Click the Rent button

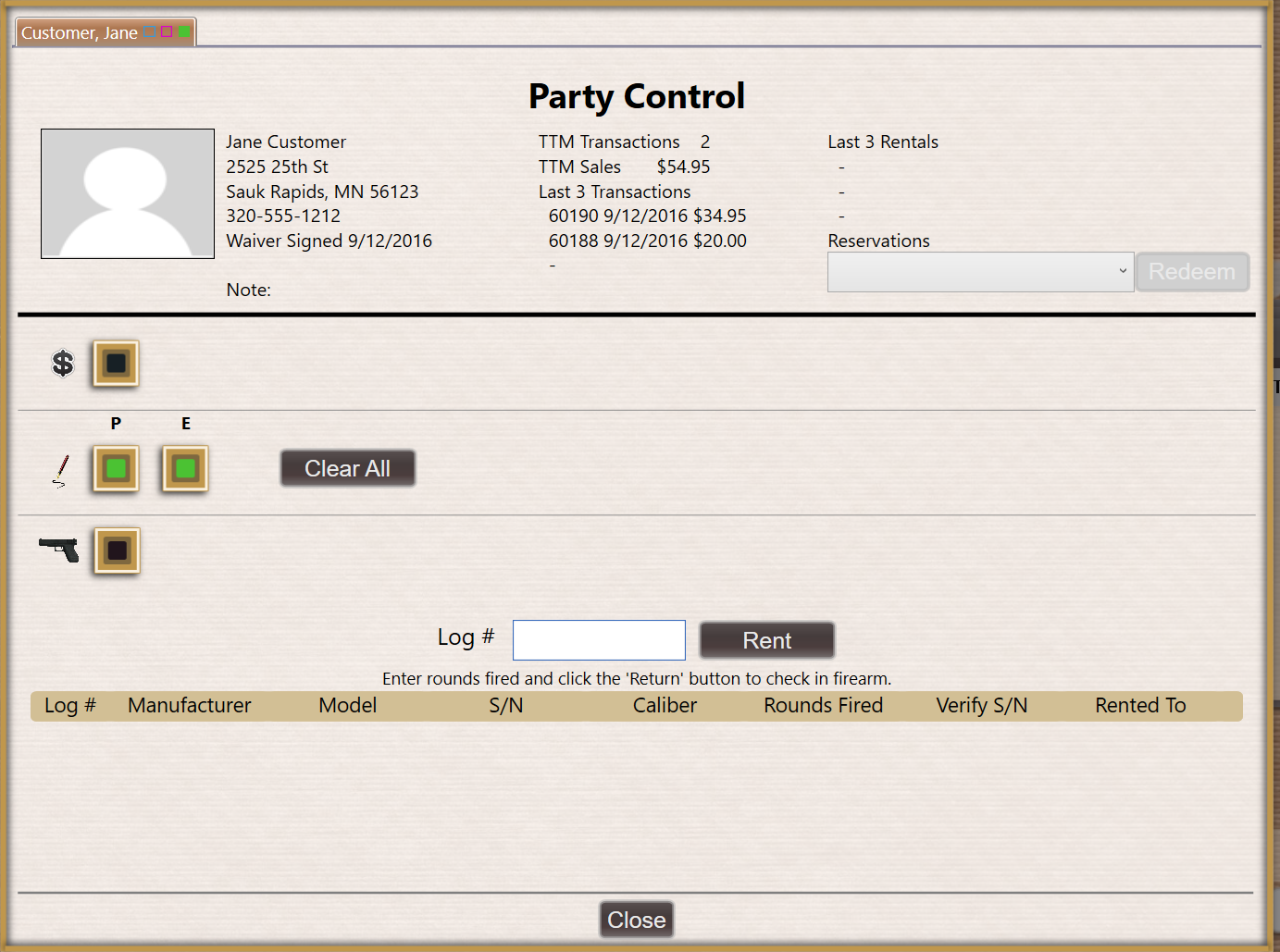(x=767, y=640)
